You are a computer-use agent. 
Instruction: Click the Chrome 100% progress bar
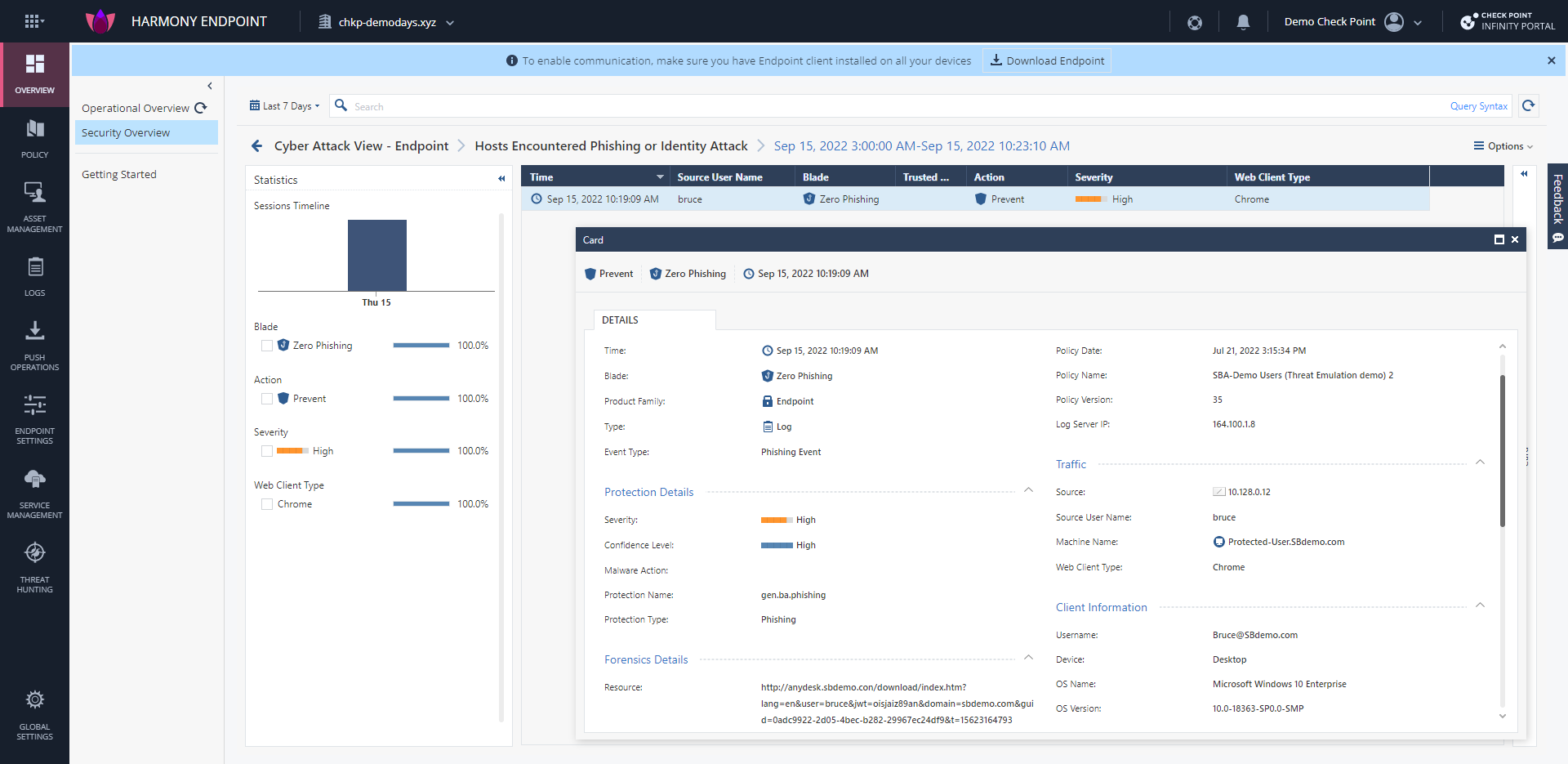[421, 504]
